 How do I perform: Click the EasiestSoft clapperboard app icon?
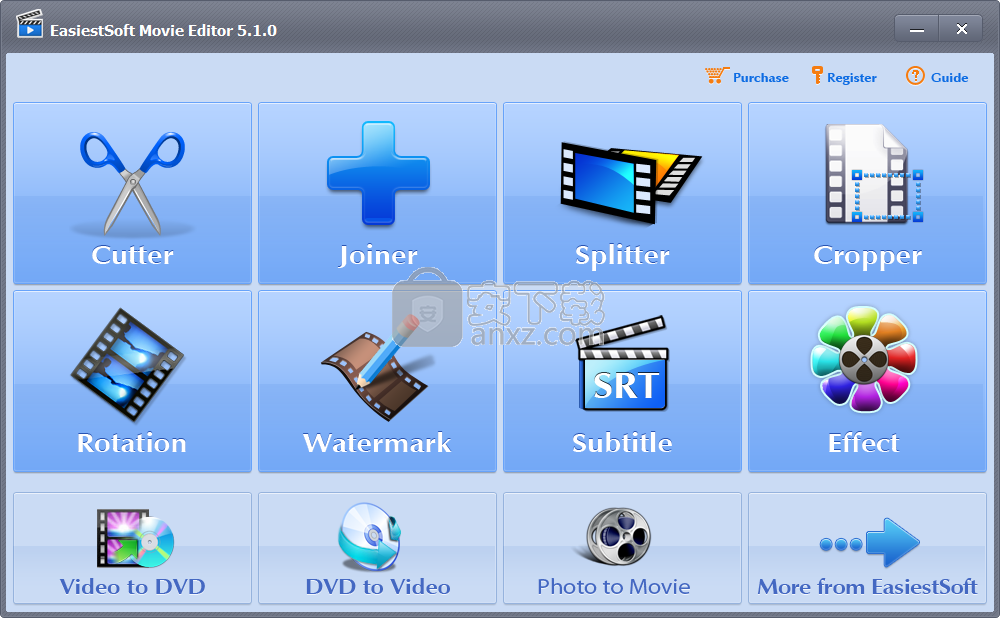point(29,24)
